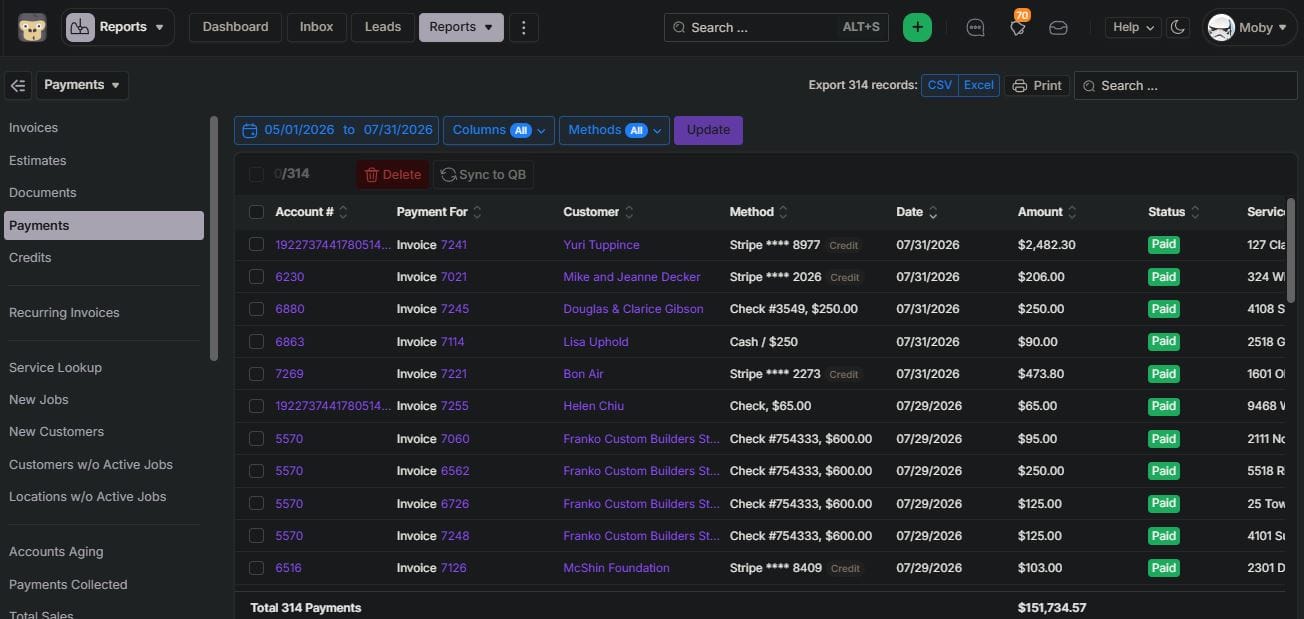Collapse sidebar with the back arrow icon
This screenshot has height=619, width=1304.
click(18, 85)
